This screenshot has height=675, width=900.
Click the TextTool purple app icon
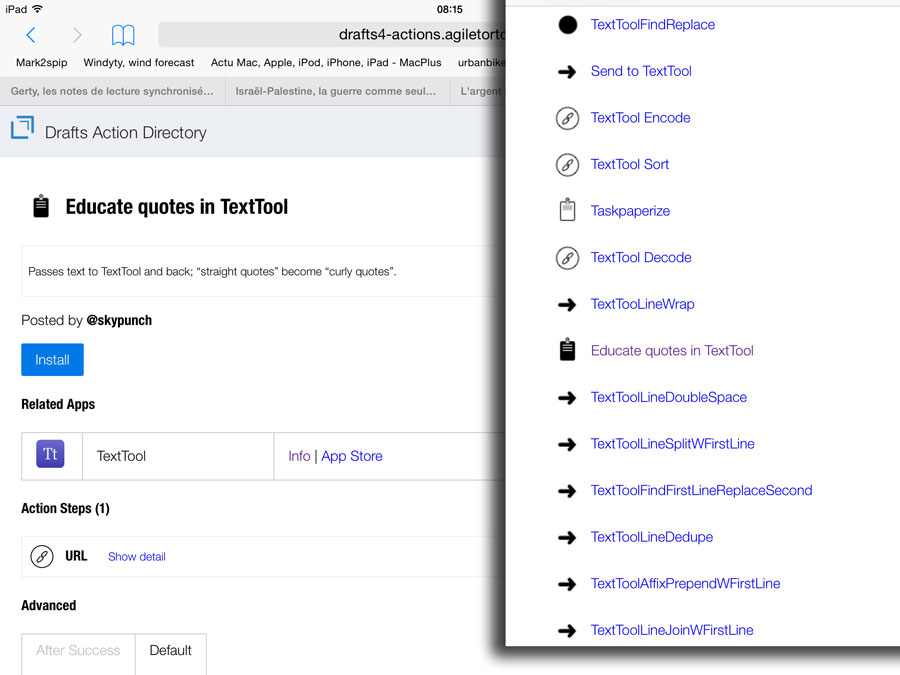(51, 454)
